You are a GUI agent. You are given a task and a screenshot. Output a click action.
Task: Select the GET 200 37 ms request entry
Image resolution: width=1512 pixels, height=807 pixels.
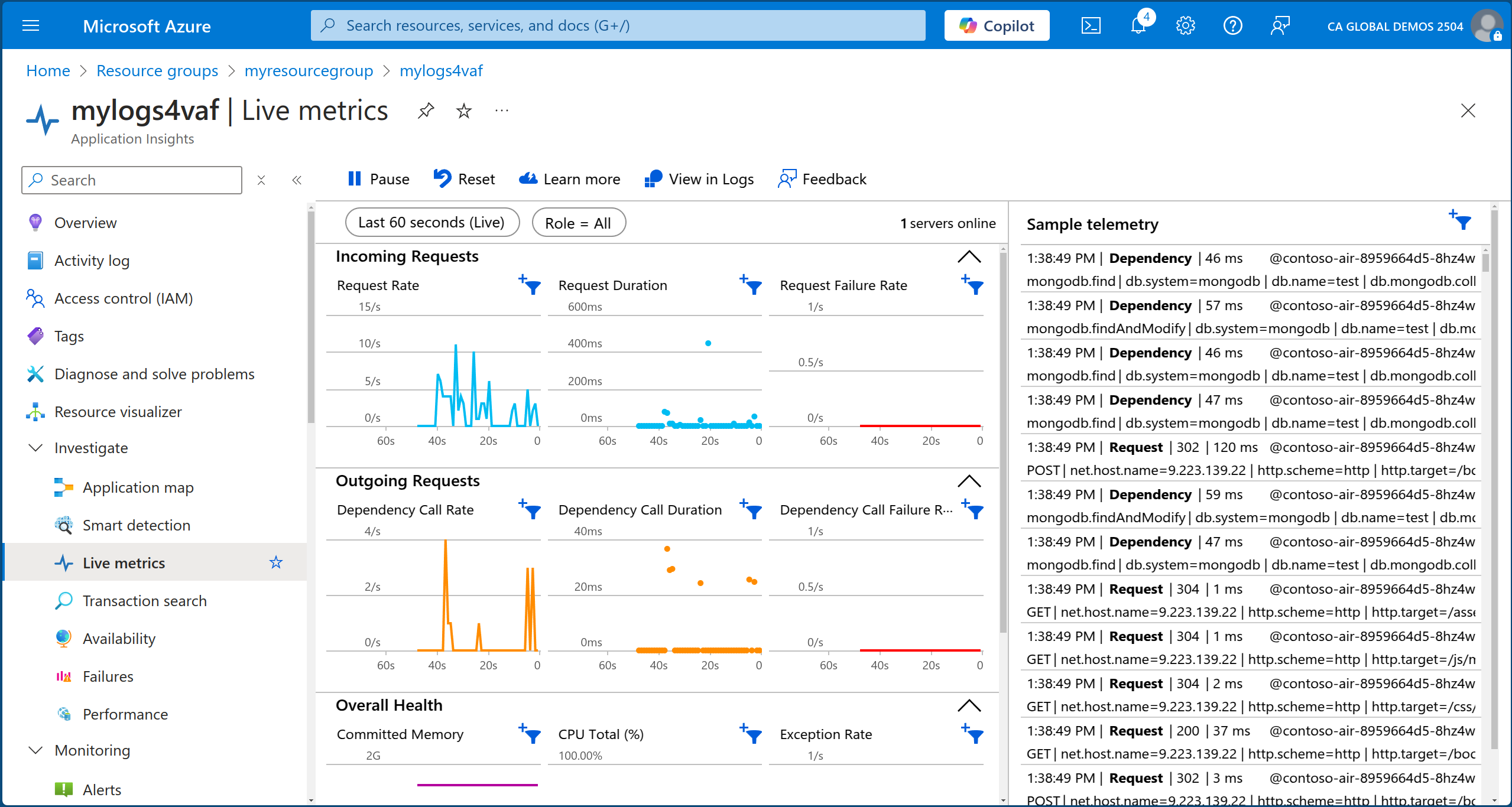[x=1250, y=742]
